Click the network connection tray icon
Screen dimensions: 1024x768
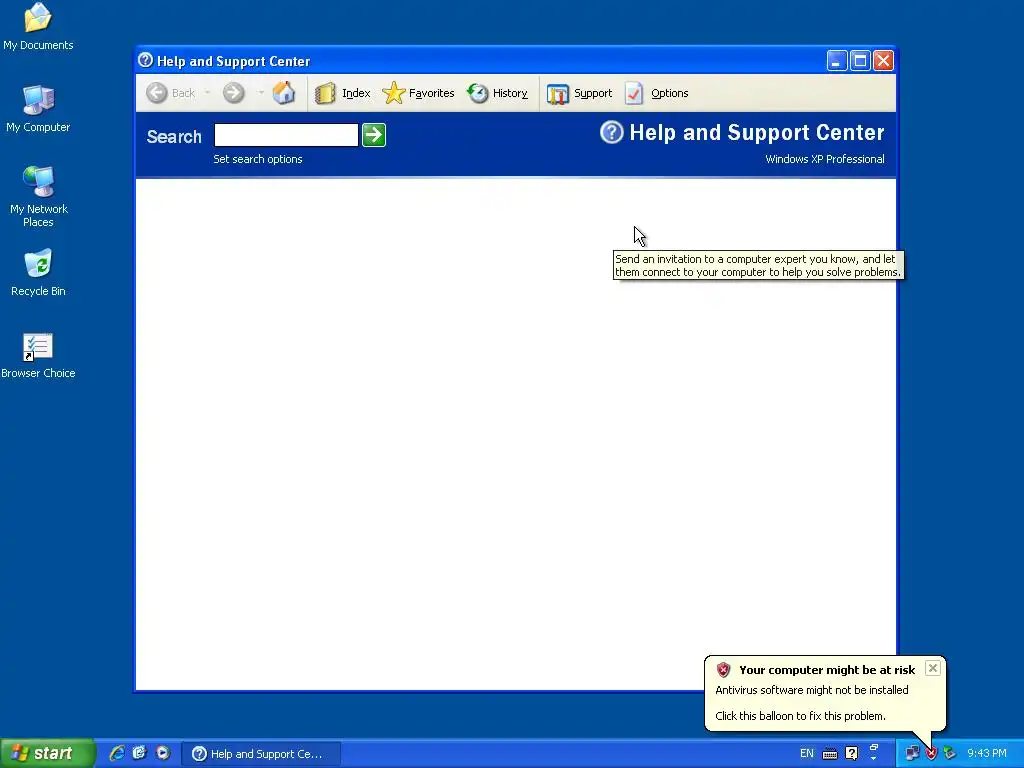tap(912, 754)
